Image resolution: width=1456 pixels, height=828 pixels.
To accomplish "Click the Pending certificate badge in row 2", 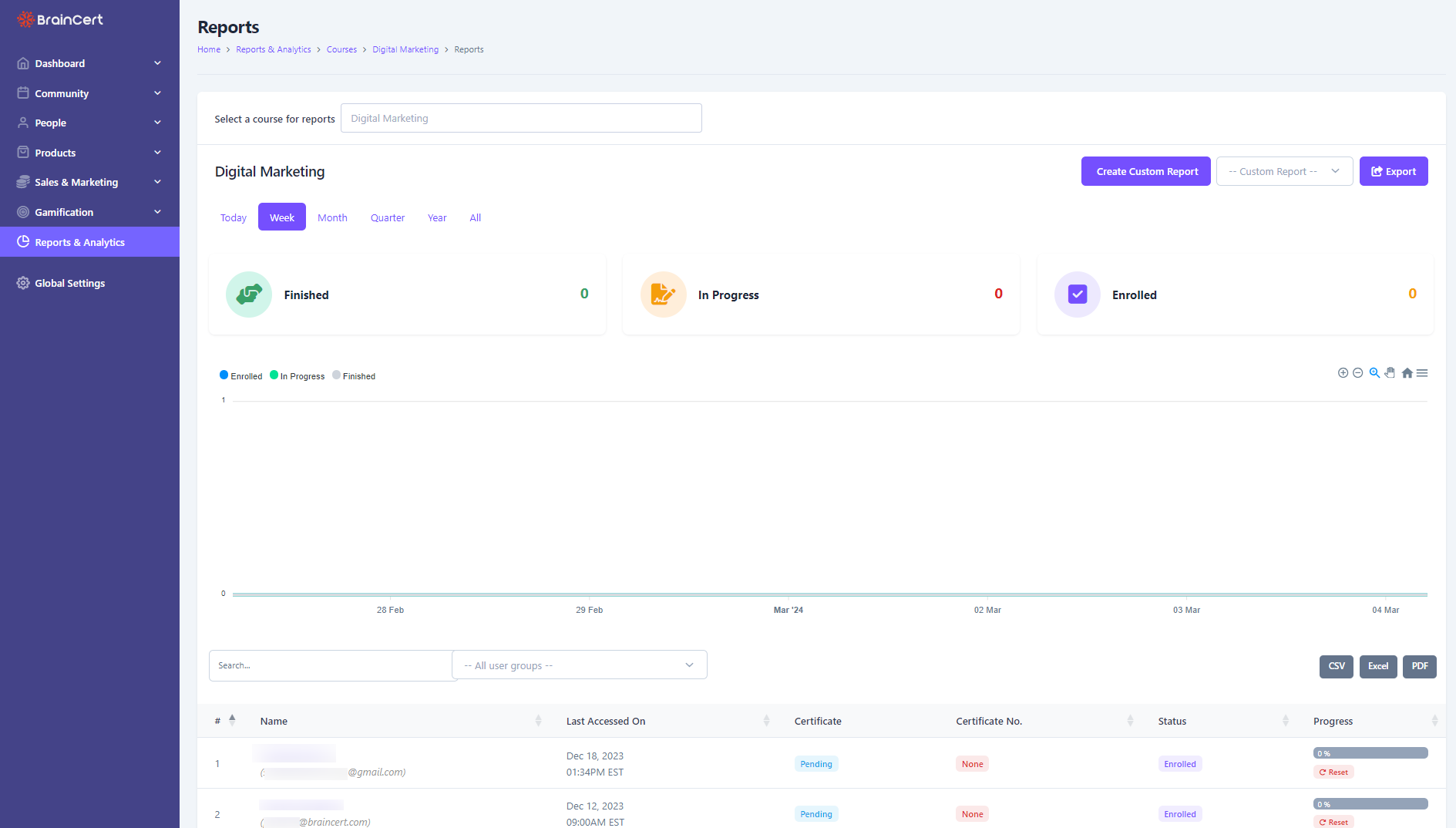I will tap(816, 814).
